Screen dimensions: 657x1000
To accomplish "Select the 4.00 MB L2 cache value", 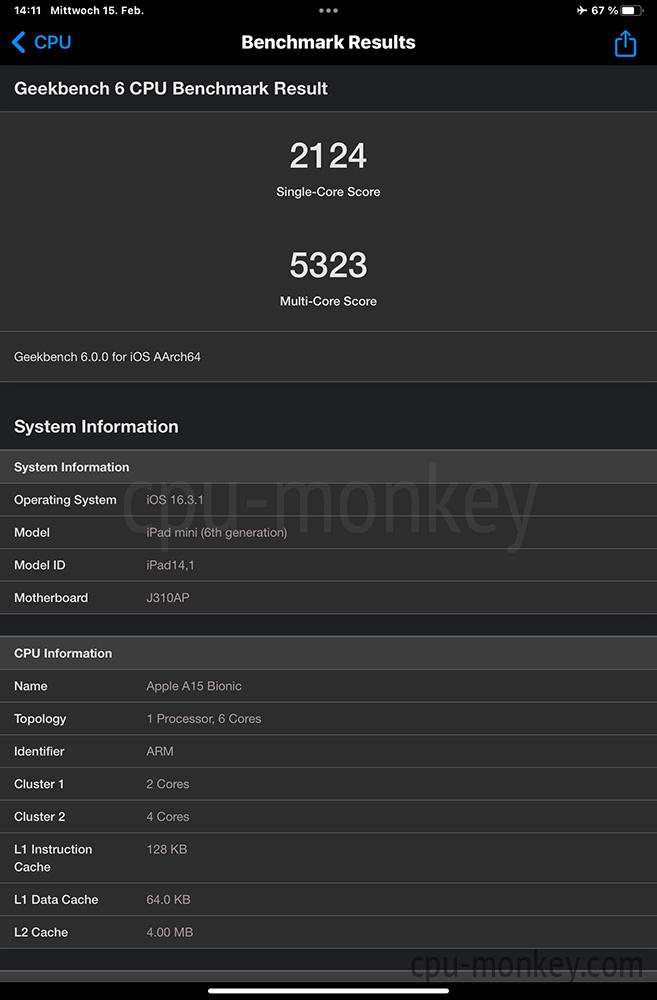I will pyautogui.click(x=170, y=932).
